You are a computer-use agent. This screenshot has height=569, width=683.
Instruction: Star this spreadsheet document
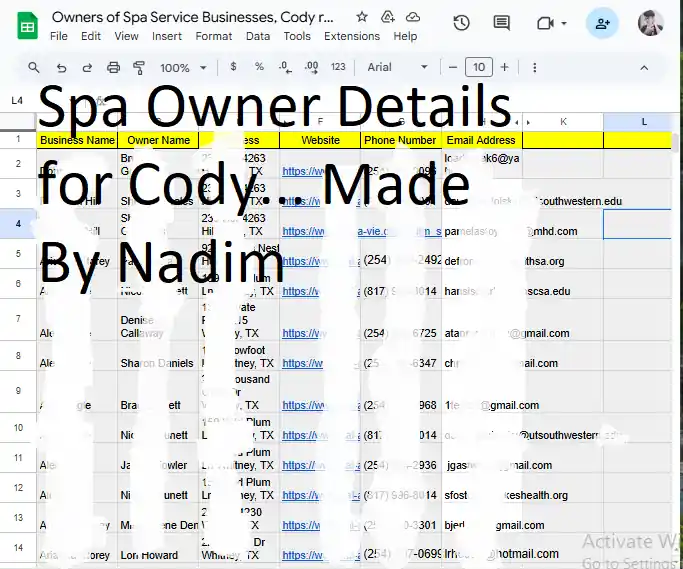[x=362, y=17]
